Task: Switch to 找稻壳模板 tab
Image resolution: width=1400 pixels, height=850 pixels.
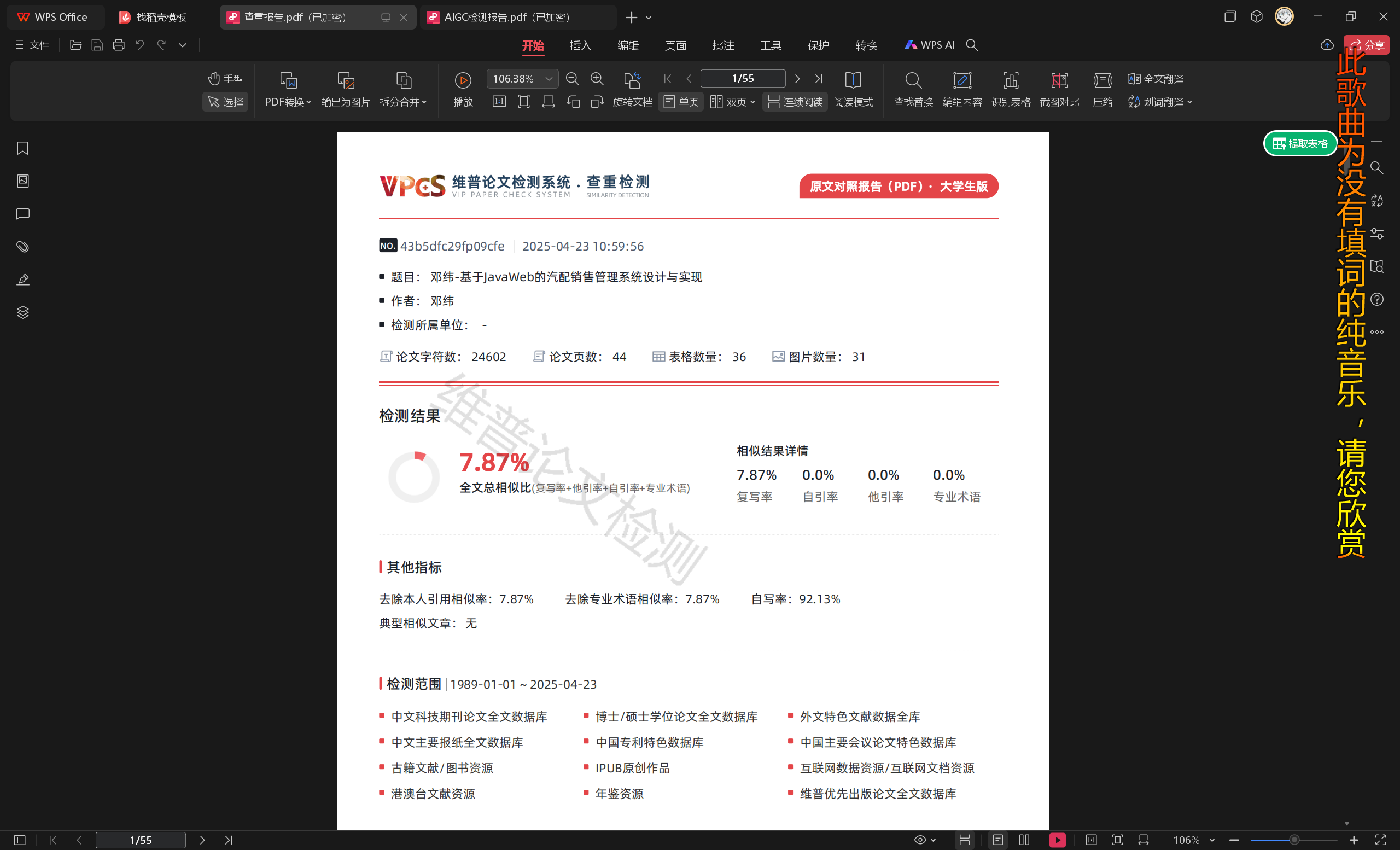Action: click(154, 17)
